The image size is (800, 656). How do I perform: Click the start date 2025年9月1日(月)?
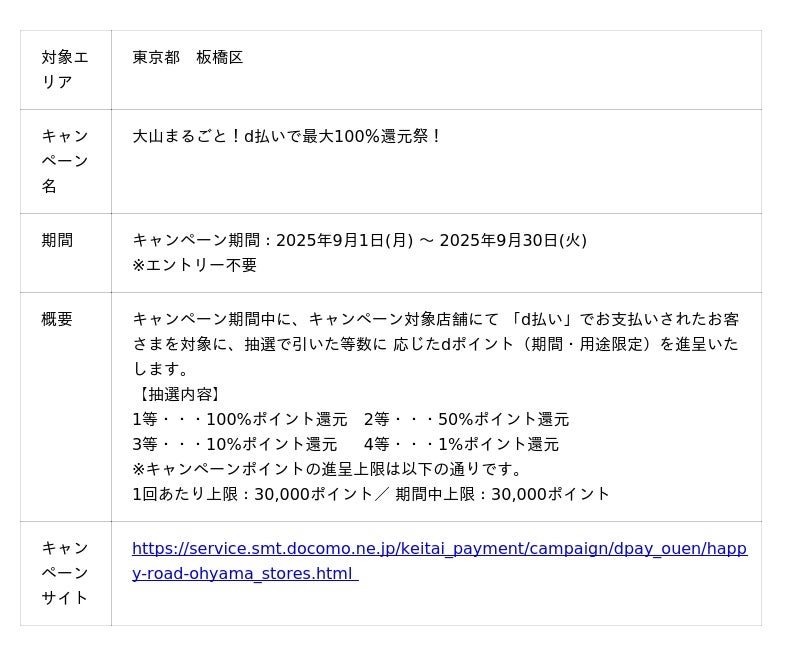point(344,240)
